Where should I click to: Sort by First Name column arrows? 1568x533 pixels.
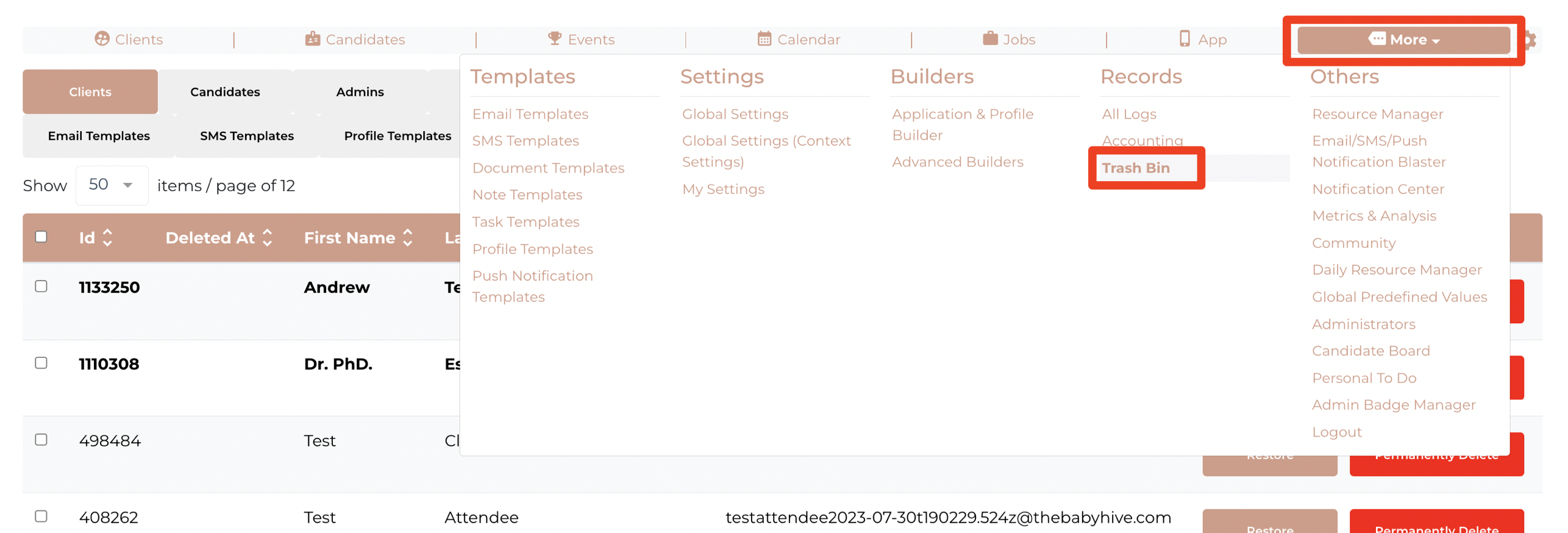click(408, 237)
